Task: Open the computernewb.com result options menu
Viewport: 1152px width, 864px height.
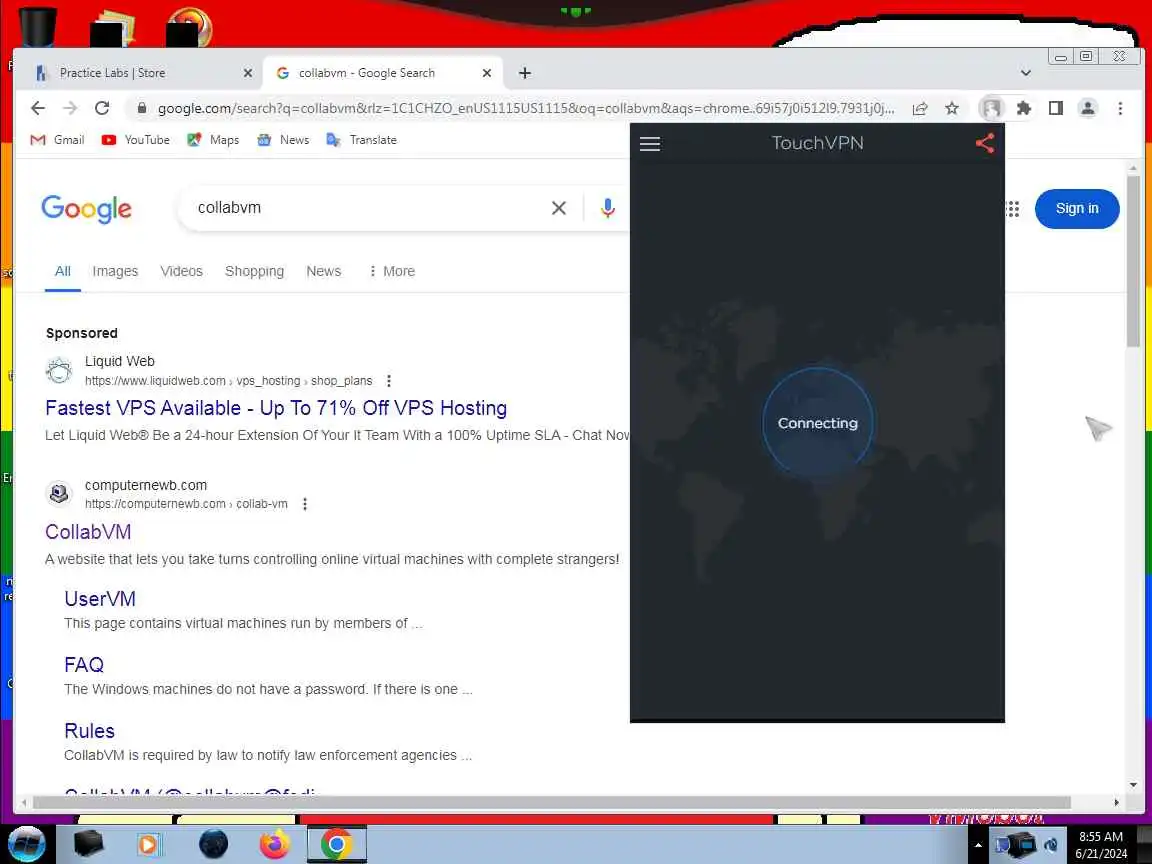Action: (304, 504)
